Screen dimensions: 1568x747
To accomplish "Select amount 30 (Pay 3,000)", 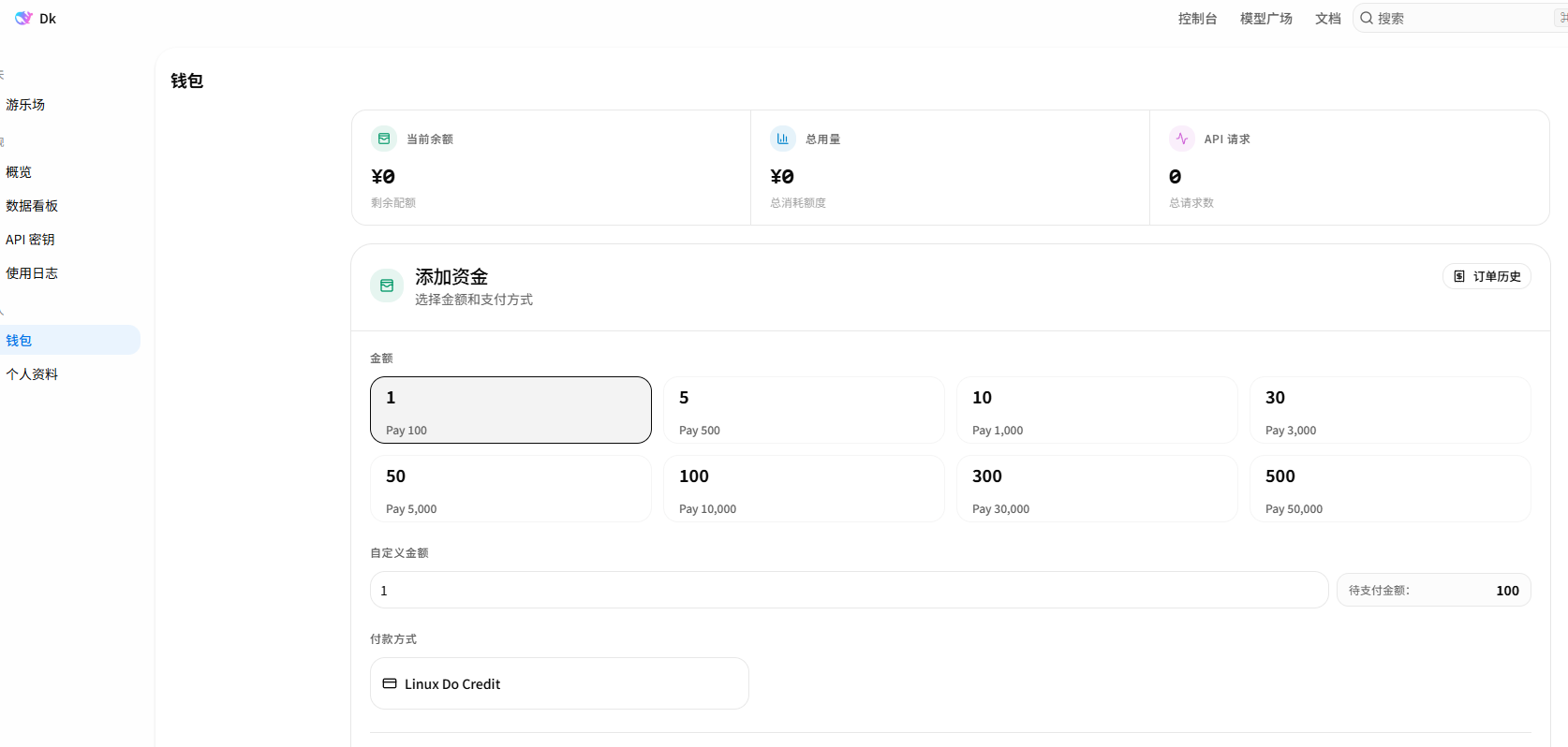I will [1390, 410].
